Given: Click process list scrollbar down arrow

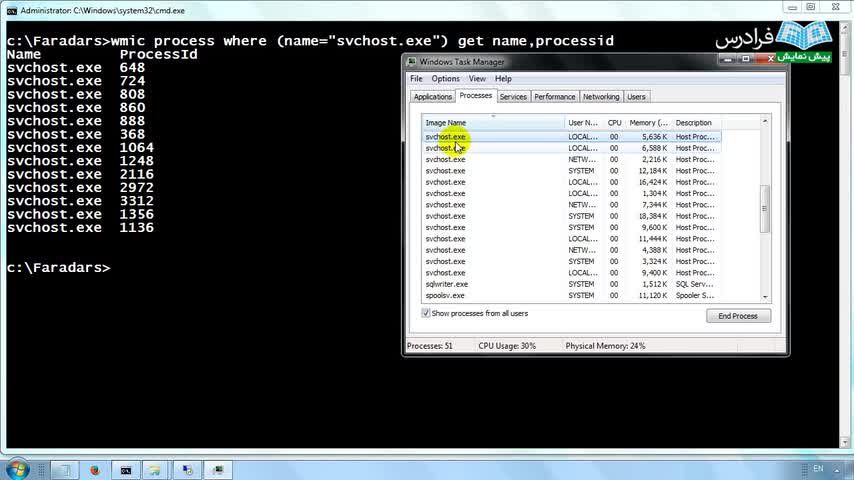Looking at the screenshot, I should 765,297.
